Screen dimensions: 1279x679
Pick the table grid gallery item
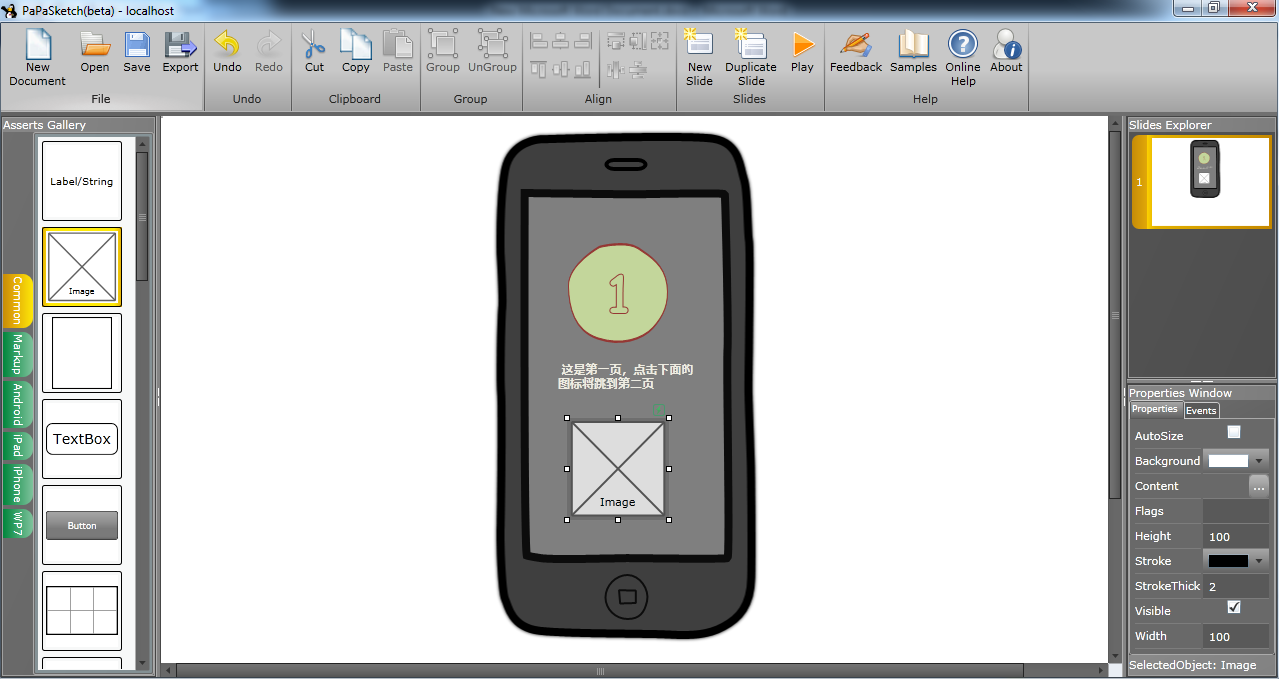click(x=82, y=611)
